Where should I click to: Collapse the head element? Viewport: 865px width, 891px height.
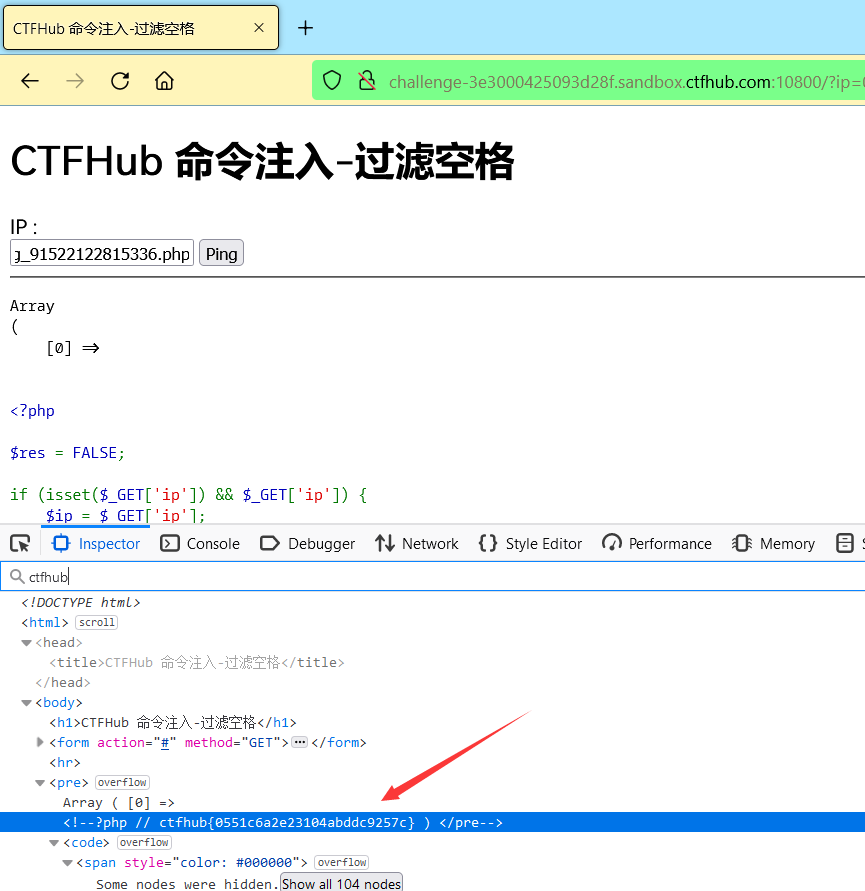(26, 643)
